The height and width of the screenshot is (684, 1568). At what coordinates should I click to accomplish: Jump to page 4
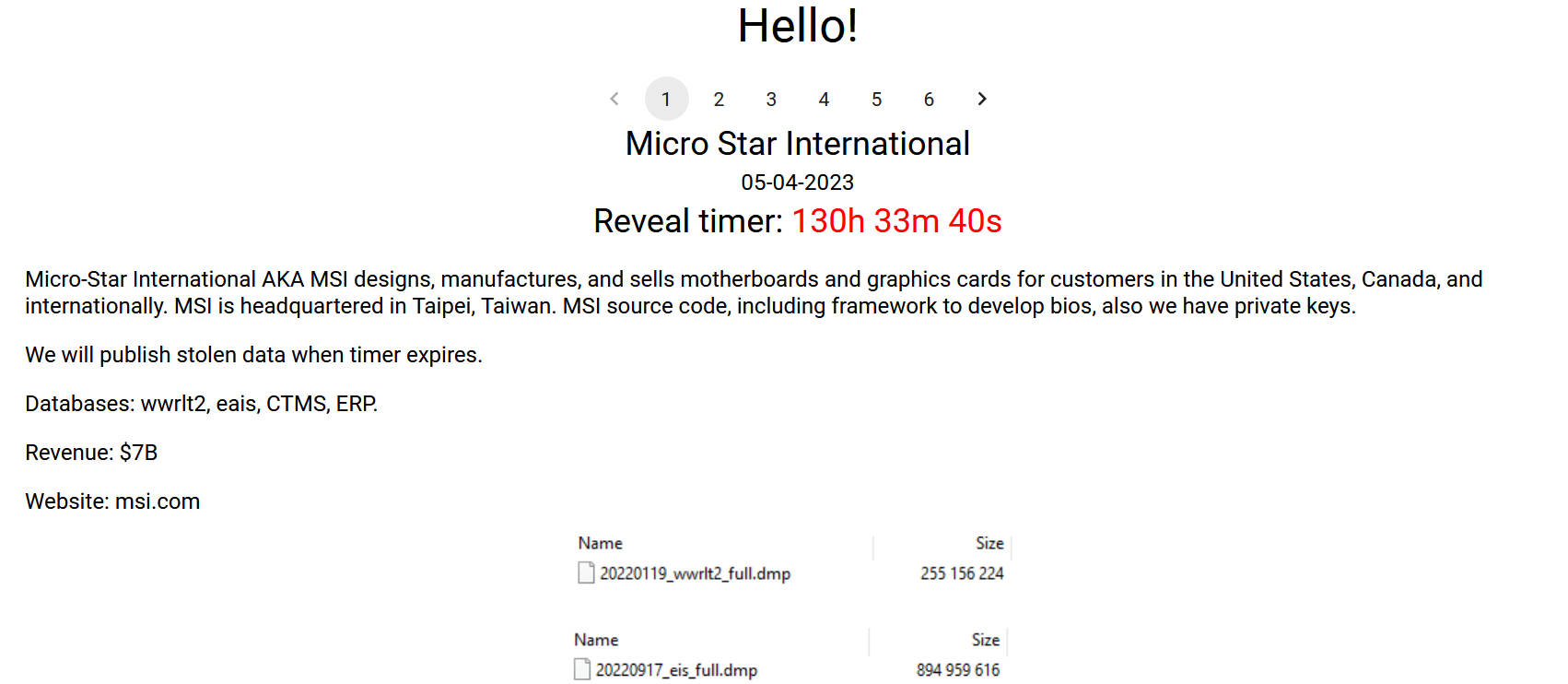[824, 99]
